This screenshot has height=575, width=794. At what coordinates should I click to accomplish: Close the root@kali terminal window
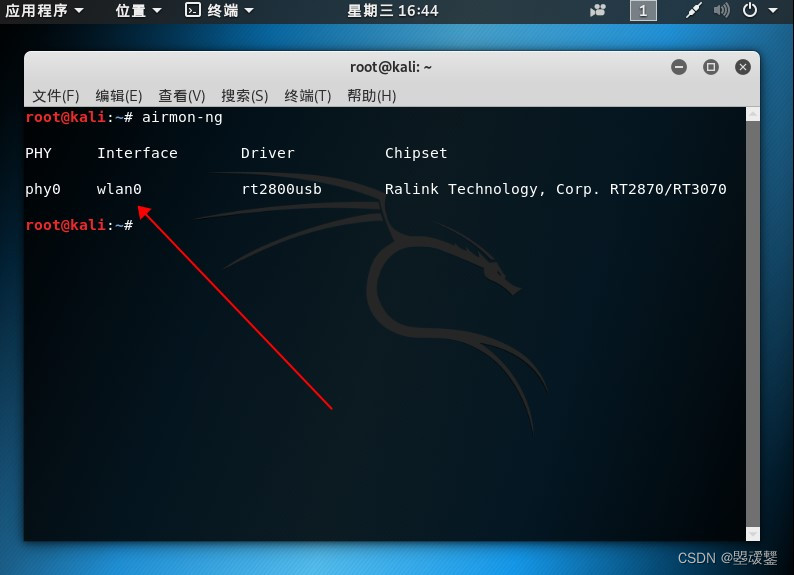(743, 67)
